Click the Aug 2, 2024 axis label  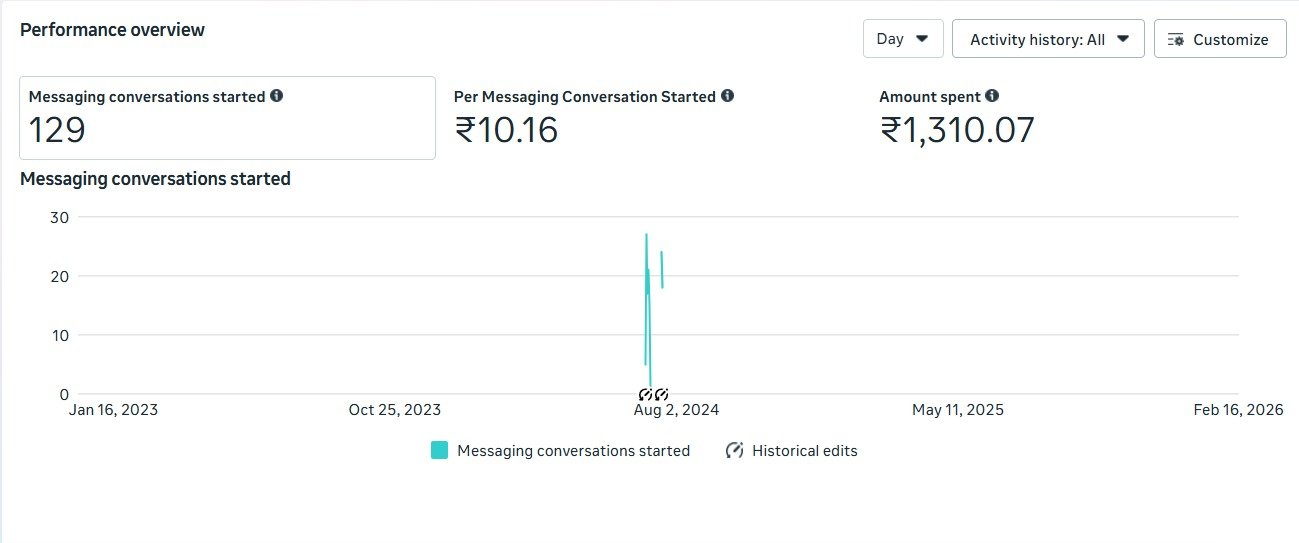677,410
